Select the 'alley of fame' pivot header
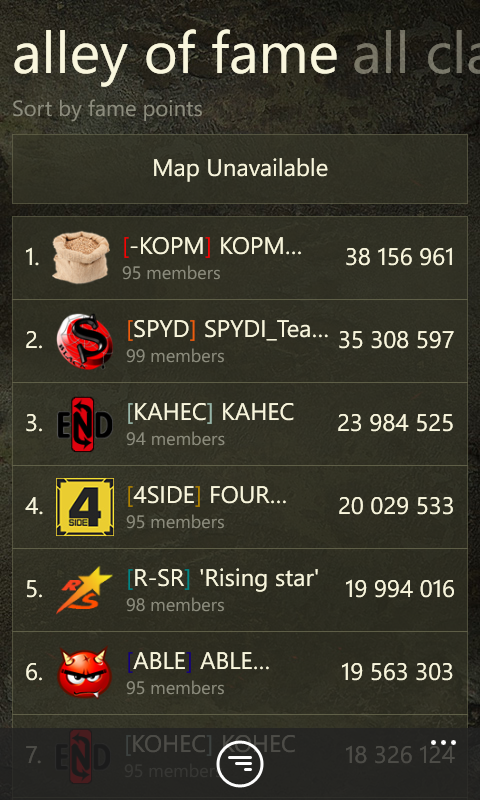The width and height of the screenshot is (480, 800). click(x=175, y=55)
